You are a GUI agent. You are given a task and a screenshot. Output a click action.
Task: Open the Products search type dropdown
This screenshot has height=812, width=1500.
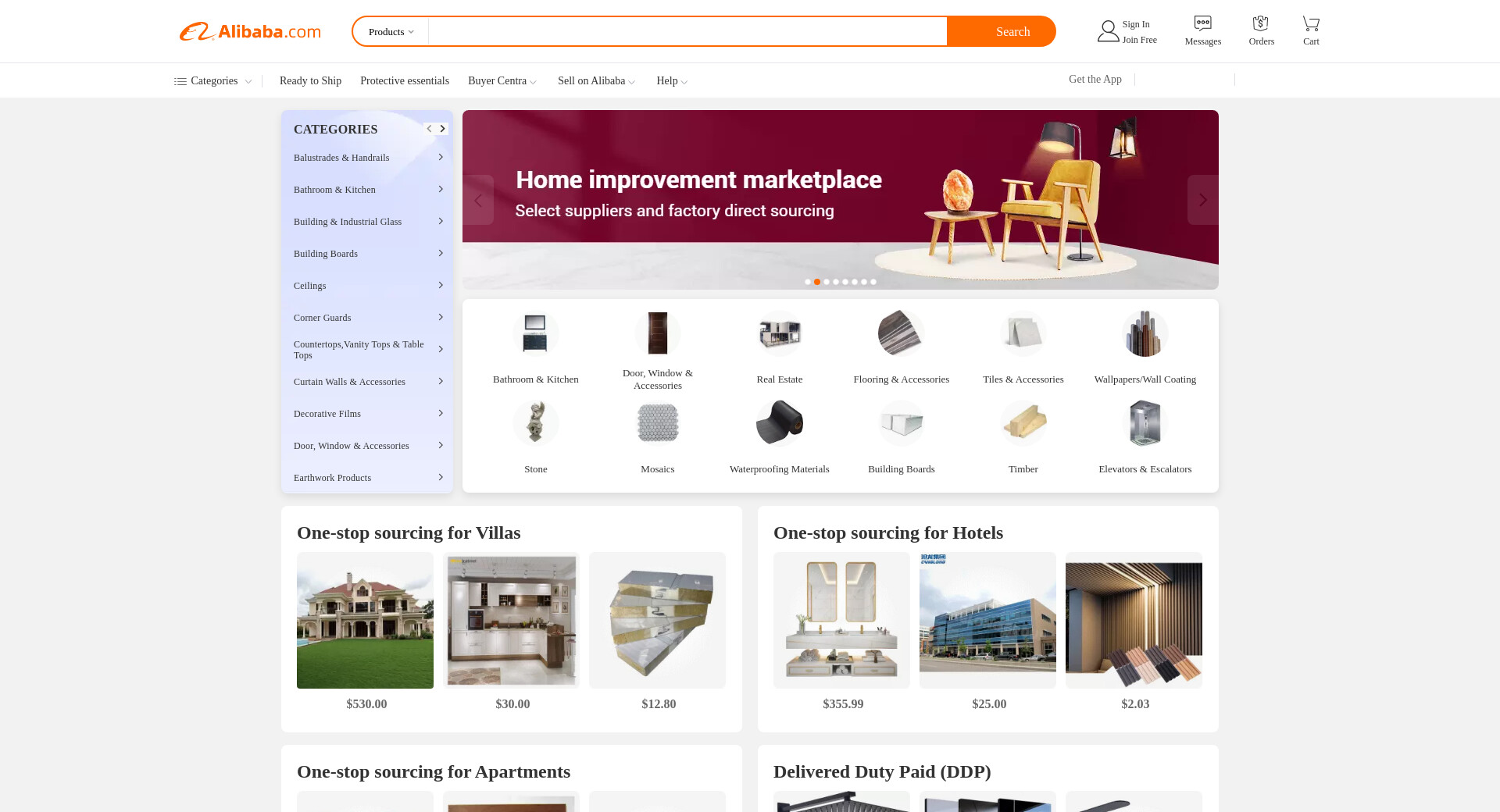point(391,32)
